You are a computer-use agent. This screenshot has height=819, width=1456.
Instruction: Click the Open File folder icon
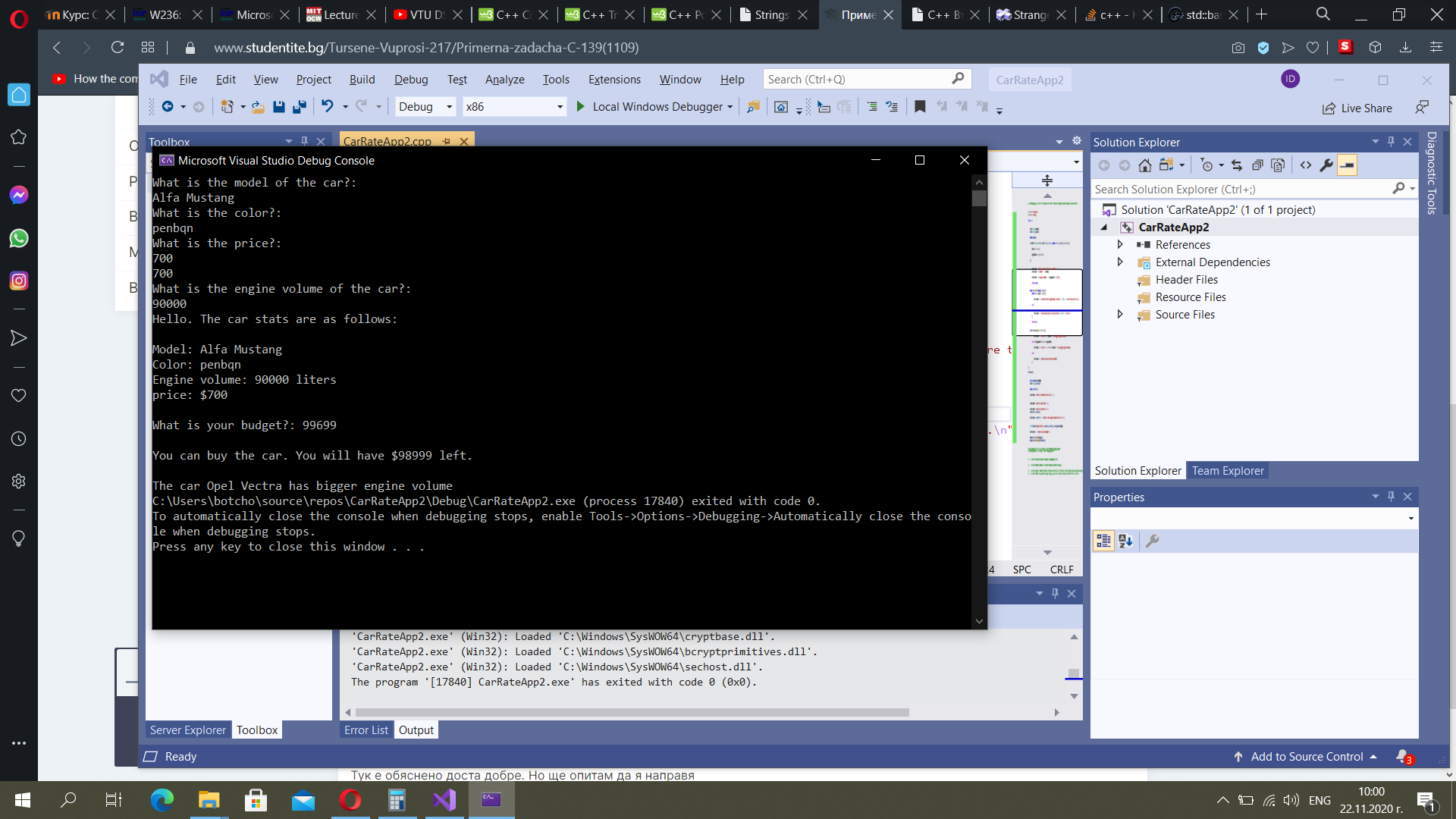point(258,107)
